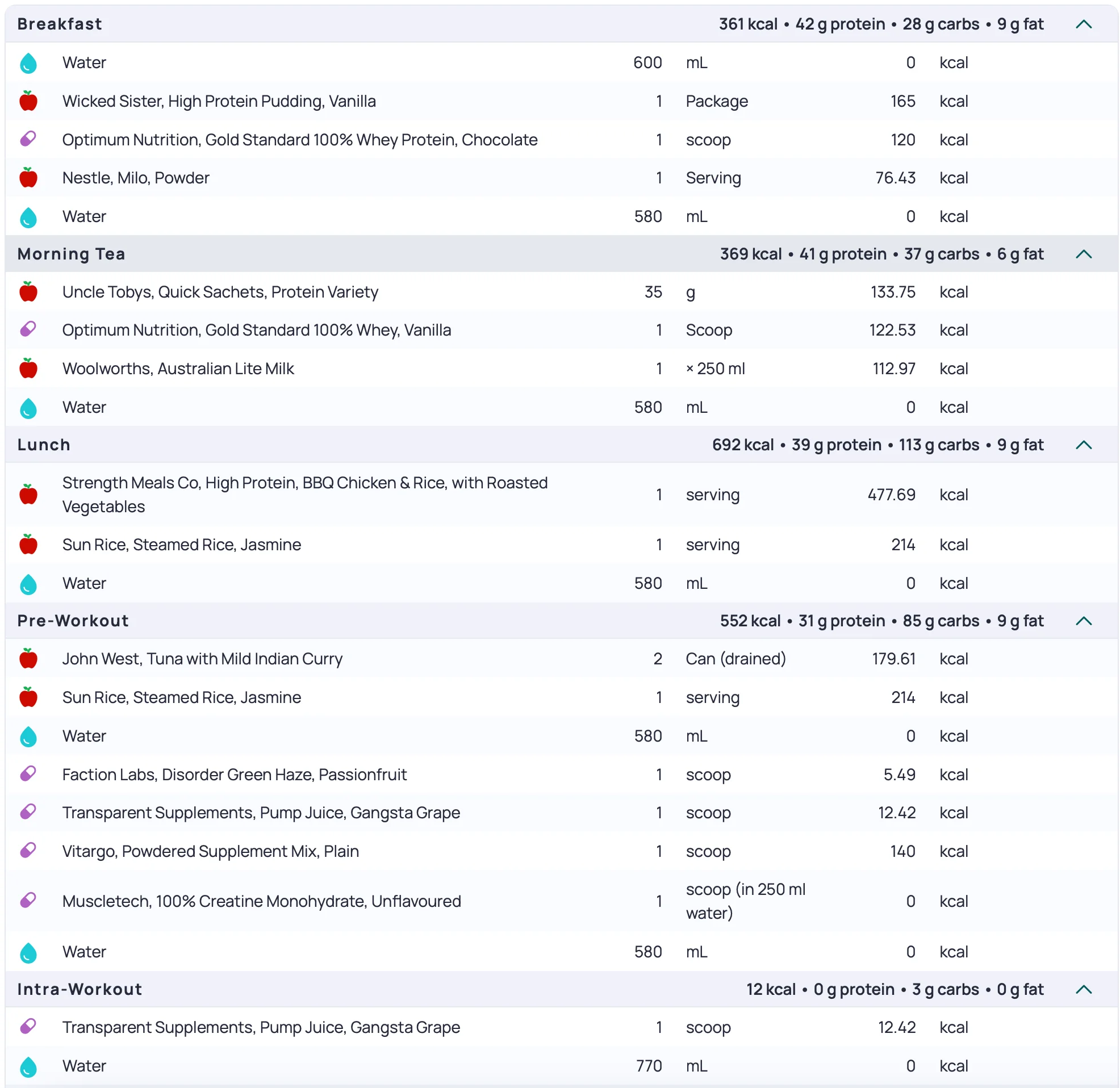Click Can (drained) unit for John West Tuna
The image size is (1120, 1088).
point(735,659)
